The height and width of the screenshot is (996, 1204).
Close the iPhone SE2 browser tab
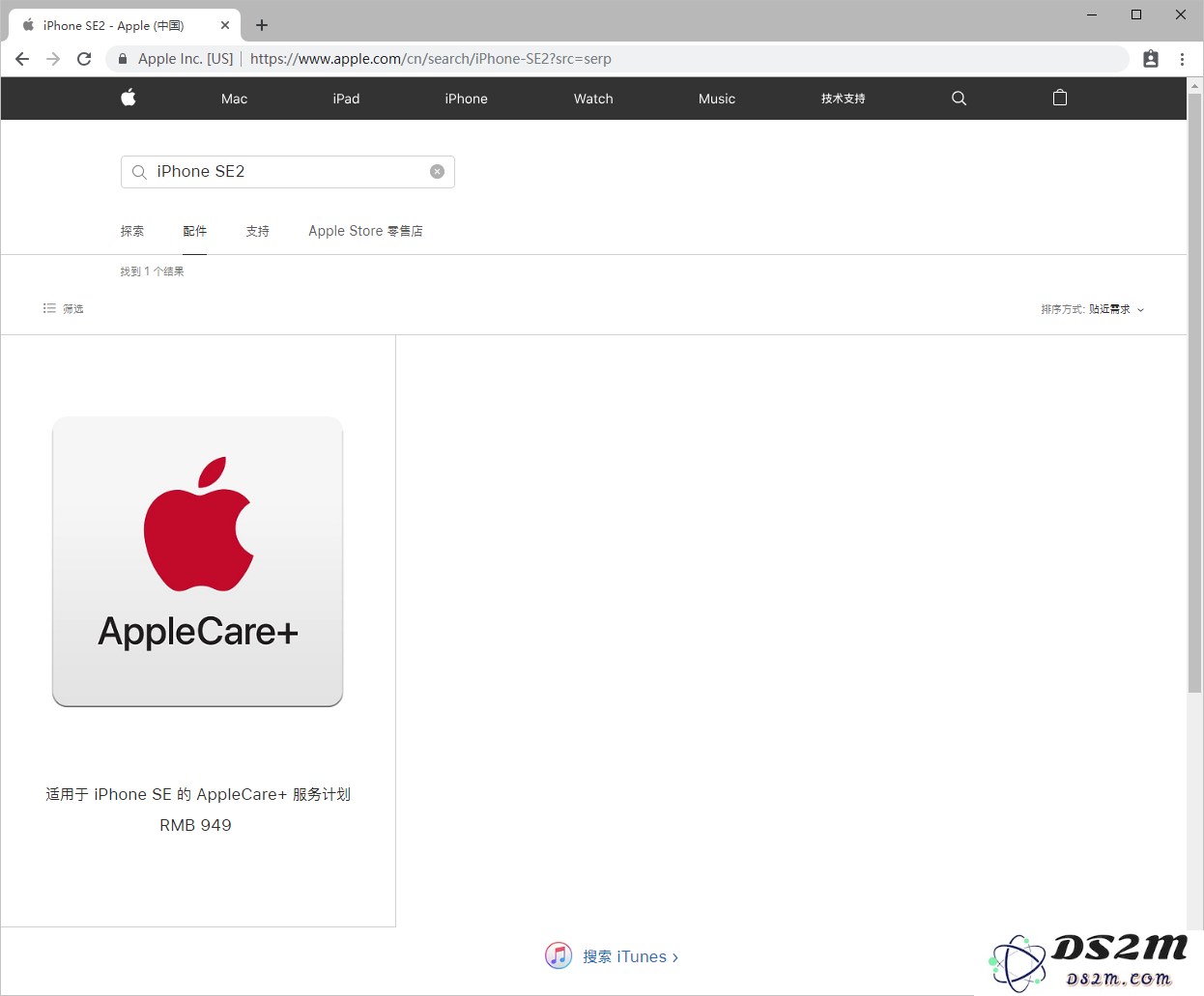click(225, 26)
